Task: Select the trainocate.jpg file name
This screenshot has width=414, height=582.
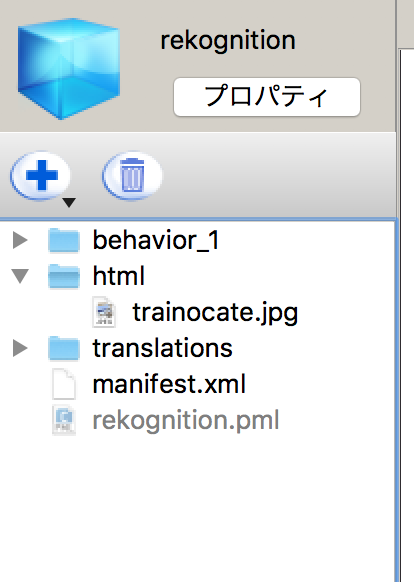Action: pos(215,313)
